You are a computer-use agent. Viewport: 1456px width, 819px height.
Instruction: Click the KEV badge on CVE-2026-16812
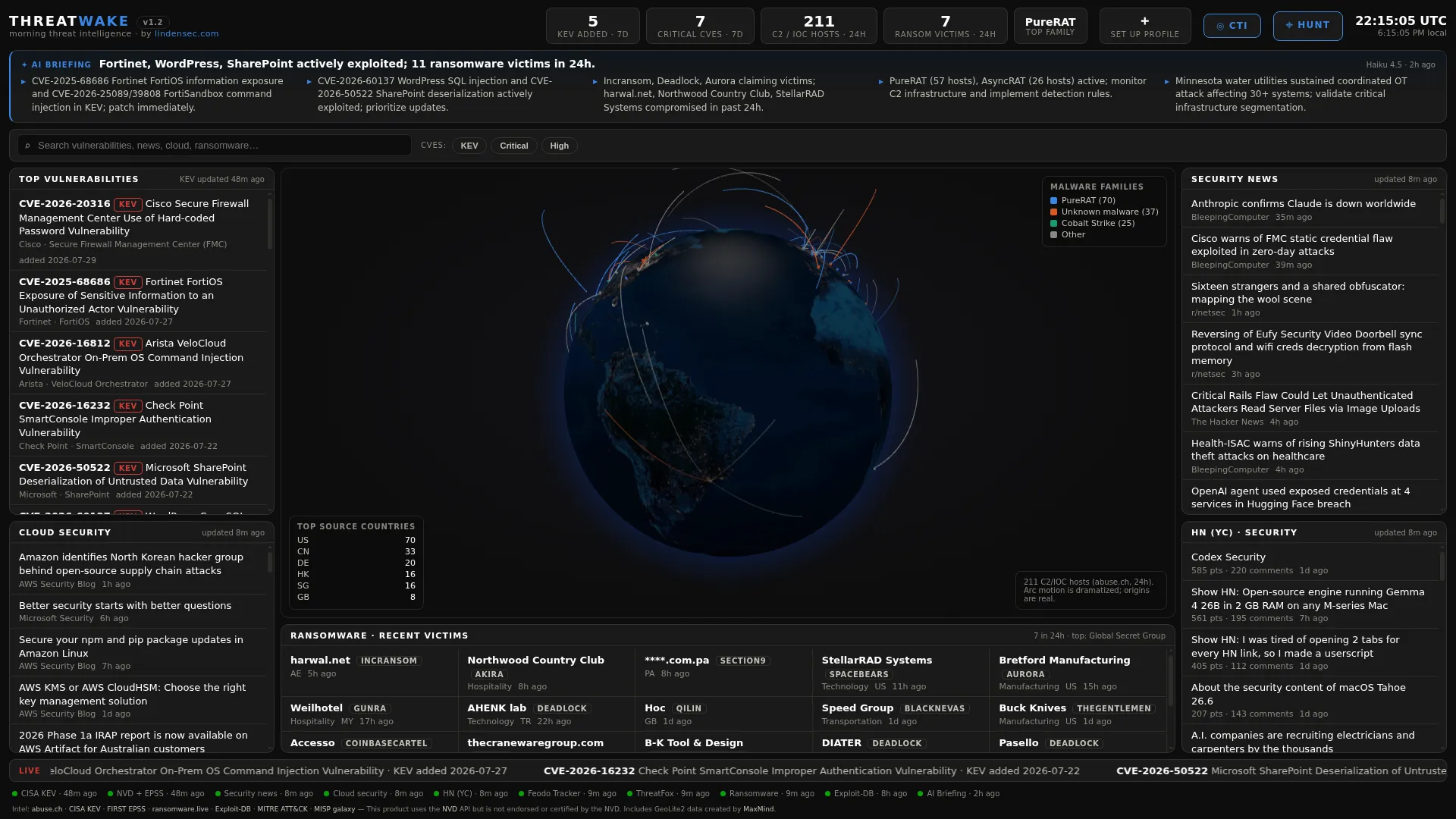coord(127,344)
